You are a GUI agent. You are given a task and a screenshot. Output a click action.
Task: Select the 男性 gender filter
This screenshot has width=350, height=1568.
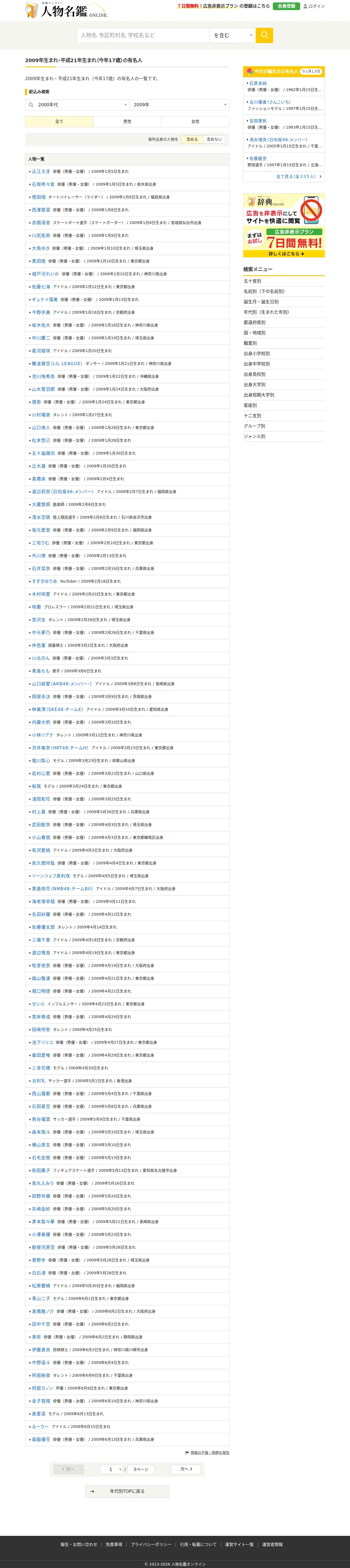[127, 122]
